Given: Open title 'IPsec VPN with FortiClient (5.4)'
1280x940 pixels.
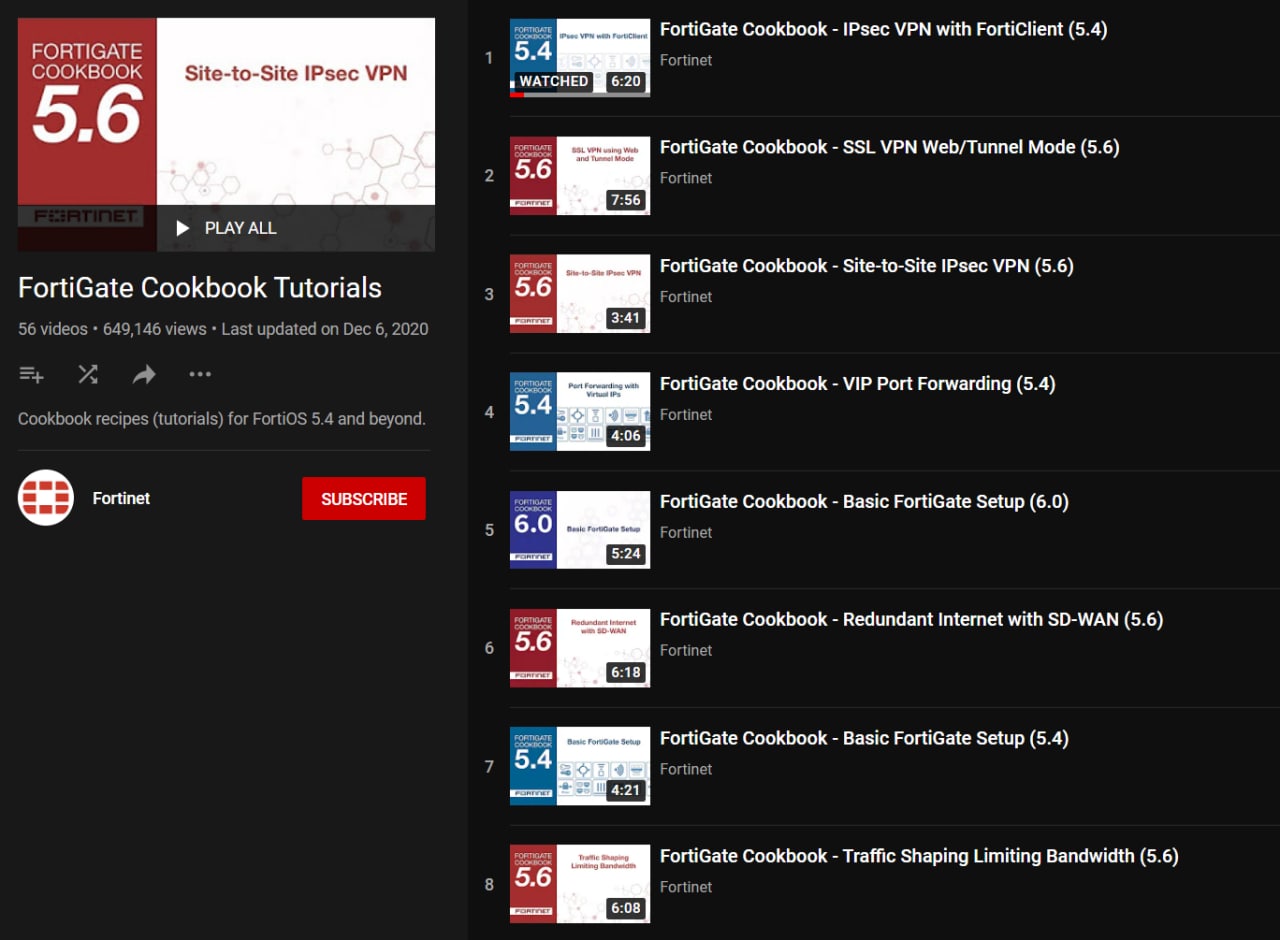Looking at the screenshot, I should tap(884, 29).
